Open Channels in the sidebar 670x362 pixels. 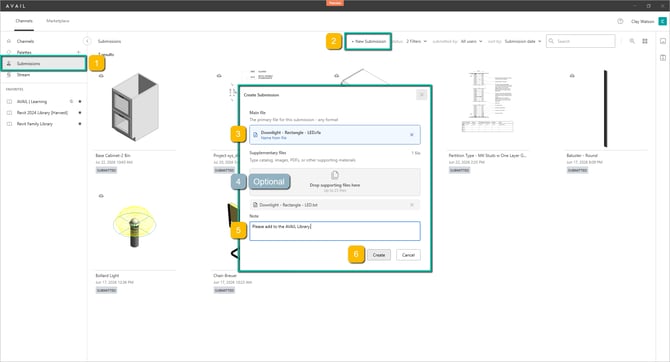[x=25, y=41]
